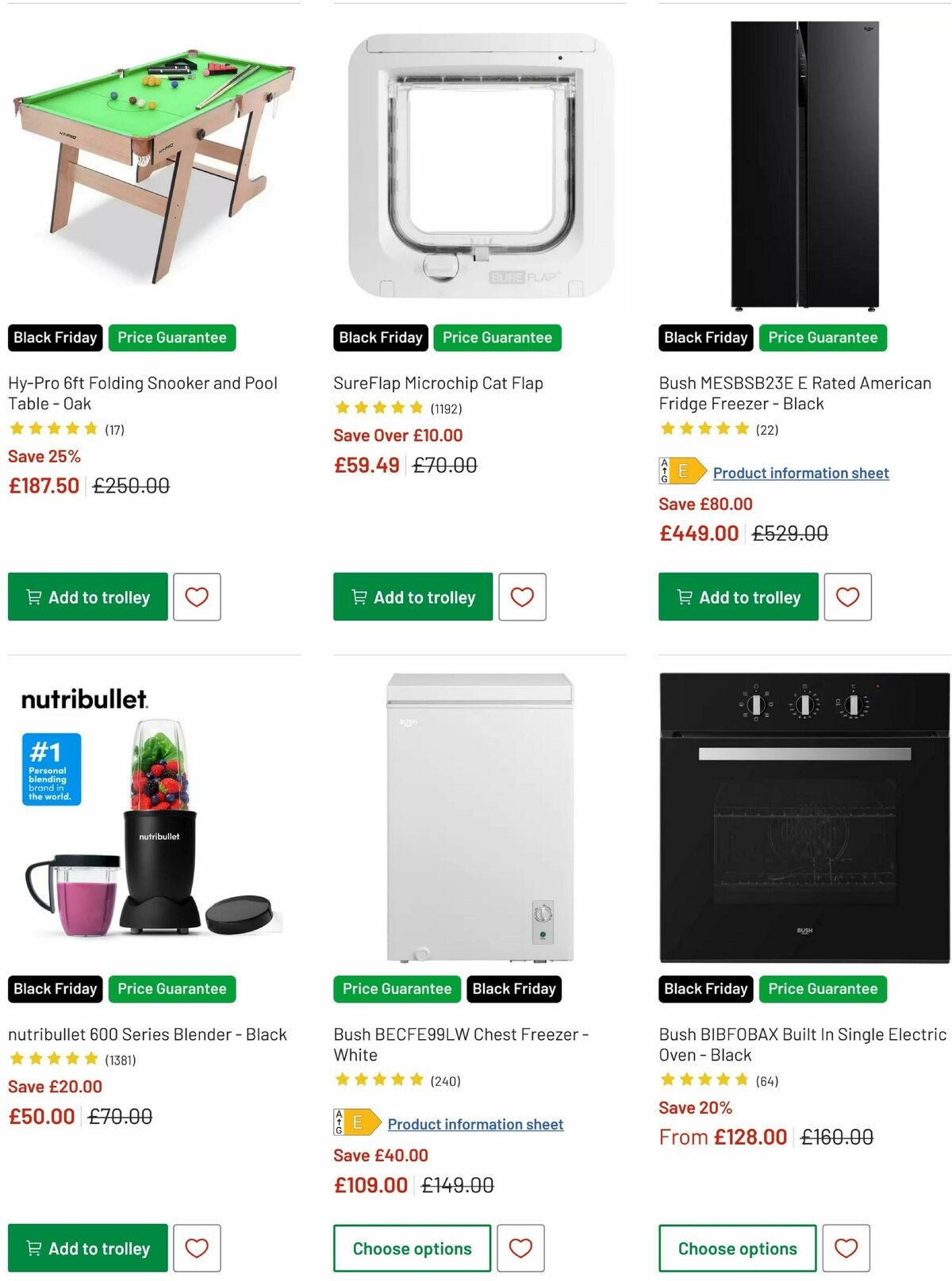The image size is (952, 1281).
Task: Click the heart icon for the nutribullet blender
Action: coord(197,1248)
